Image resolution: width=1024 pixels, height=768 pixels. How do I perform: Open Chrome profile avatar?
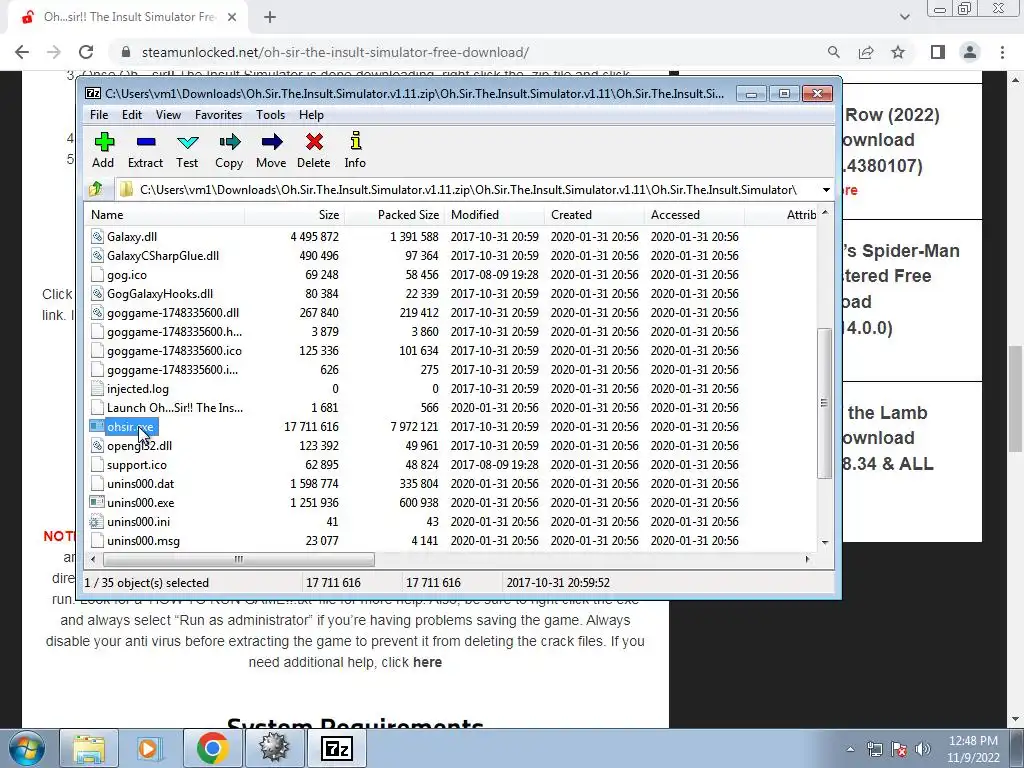click(x=970, y=52)
